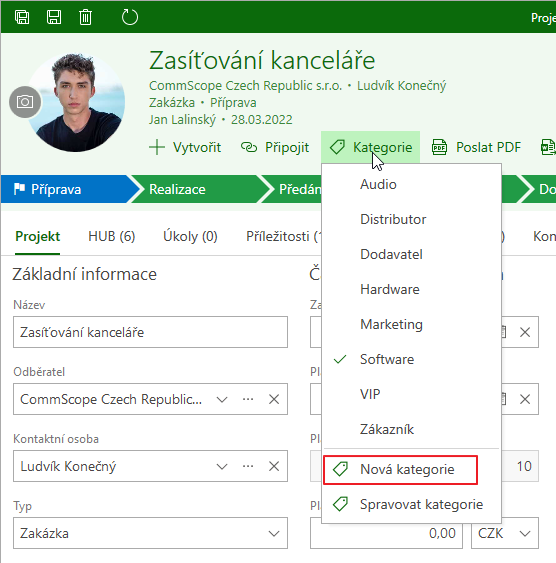Click Spravovat kategorie menu entry
Image resolution: width=556 pixels, height=563 pixels.
tap(411, 504)
